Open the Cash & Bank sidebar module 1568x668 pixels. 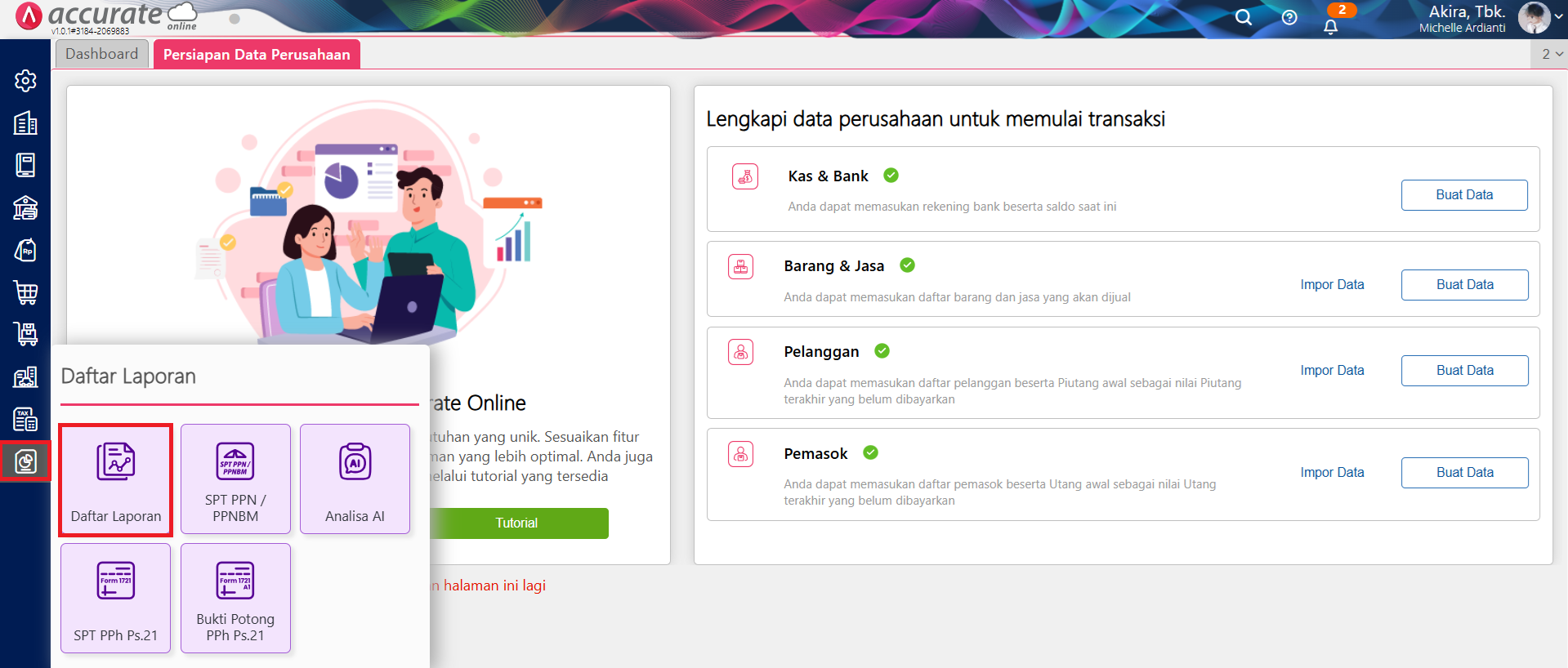pyautogui.click(x=25, y=208)
